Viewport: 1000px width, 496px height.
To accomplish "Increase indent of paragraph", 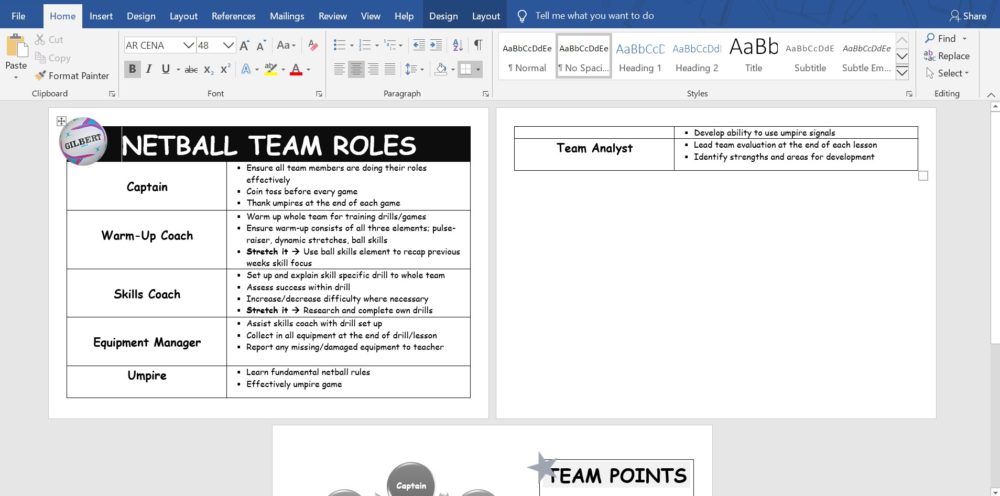I will pyautogui.click(x=435, y=45).
